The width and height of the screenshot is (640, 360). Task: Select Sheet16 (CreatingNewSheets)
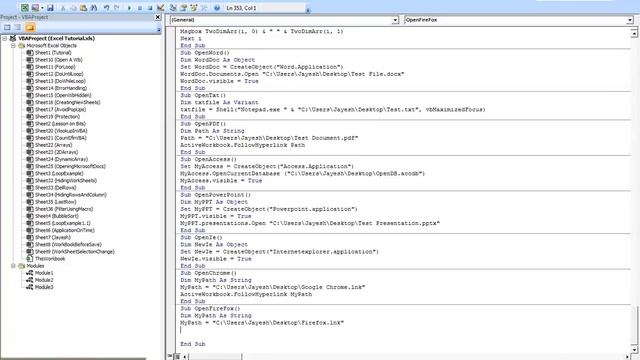tap(67, 102)
